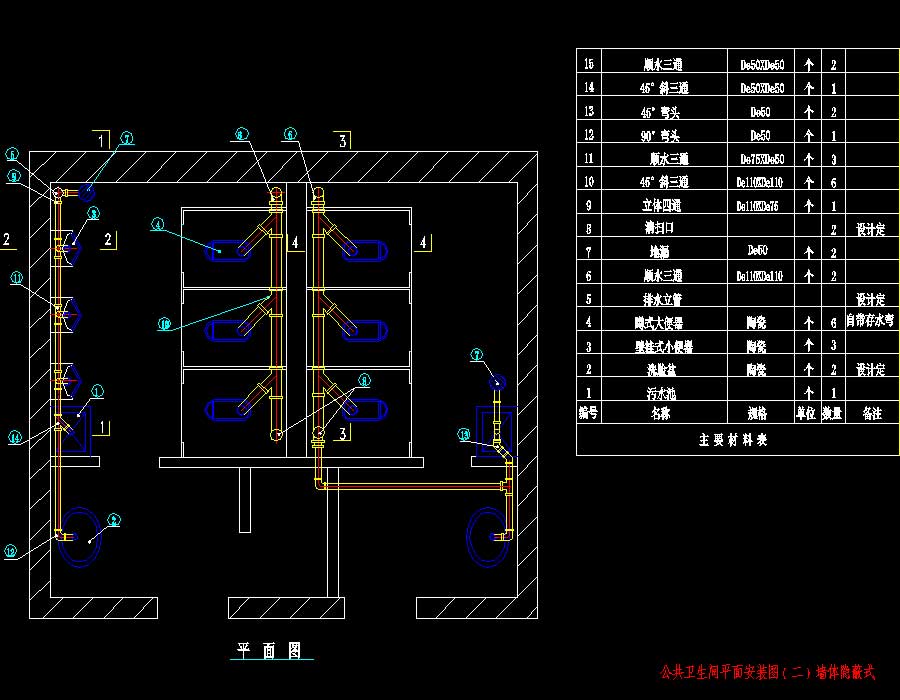900x700 pixels.
Task: Select the "De110XDe75" specification cell
Action: coord(757,205)
